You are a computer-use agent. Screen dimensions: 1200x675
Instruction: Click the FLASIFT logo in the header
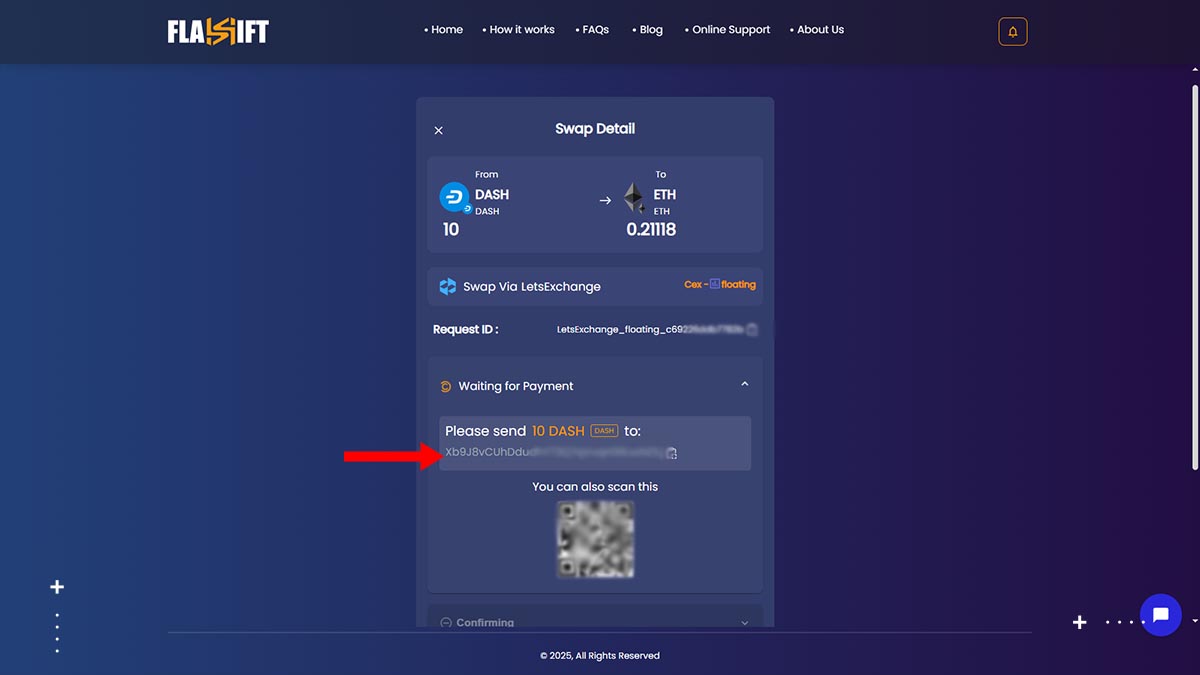pyautogui.click(x=217, y=30)
